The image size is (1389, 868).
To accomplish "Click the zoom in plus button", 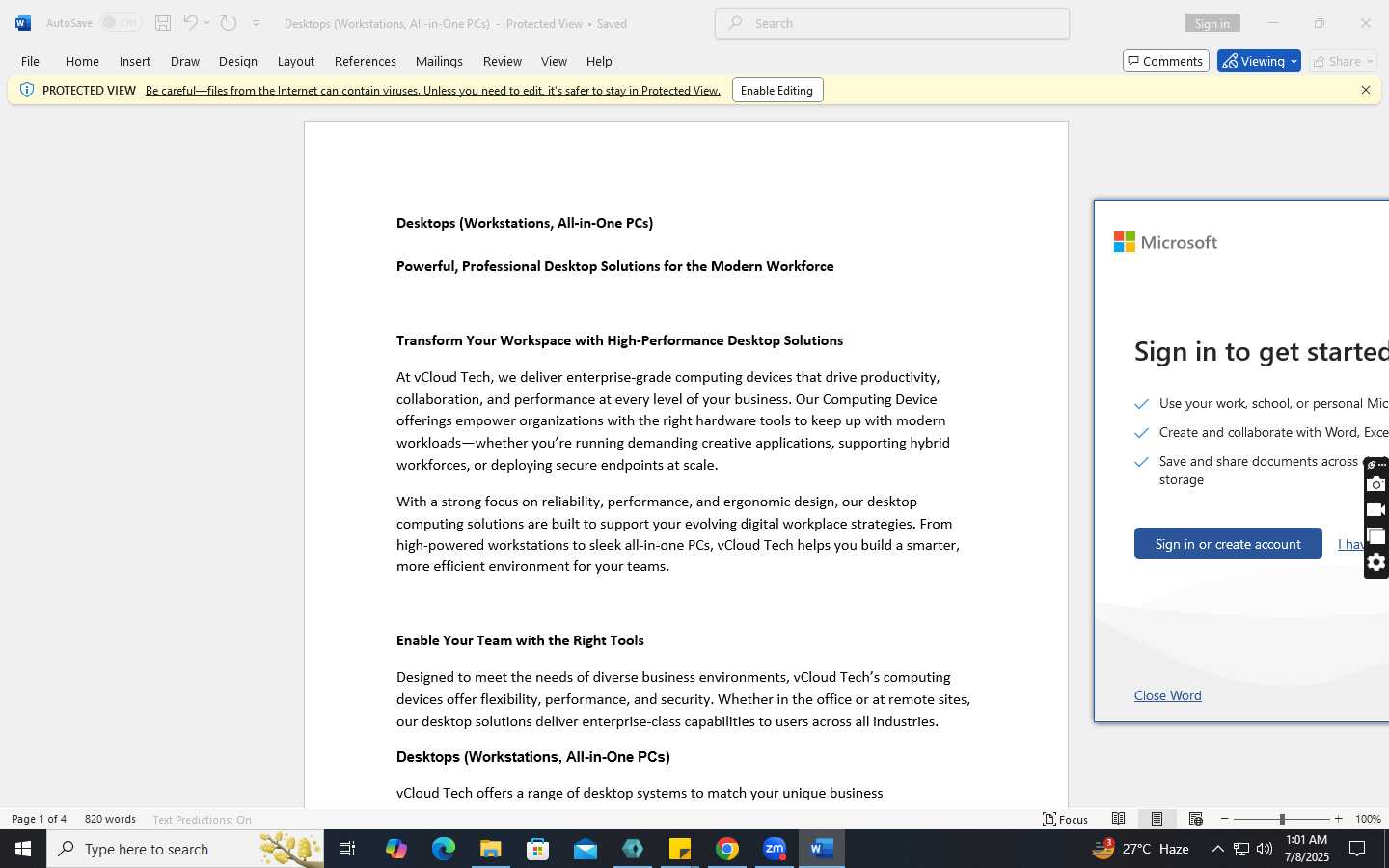I will (1338, 819).
